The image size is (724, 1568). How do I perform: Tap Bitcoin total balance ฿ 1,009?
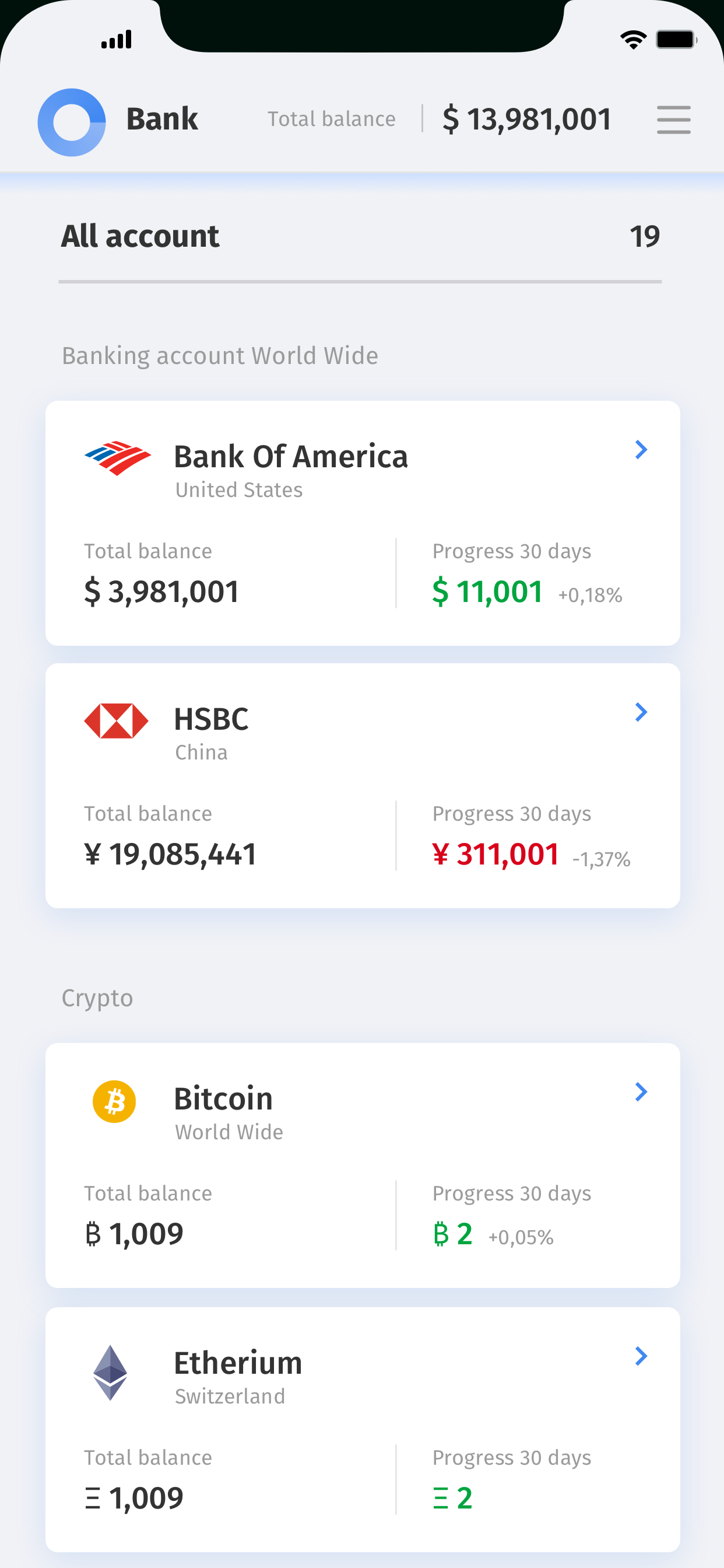[135, 1234]
